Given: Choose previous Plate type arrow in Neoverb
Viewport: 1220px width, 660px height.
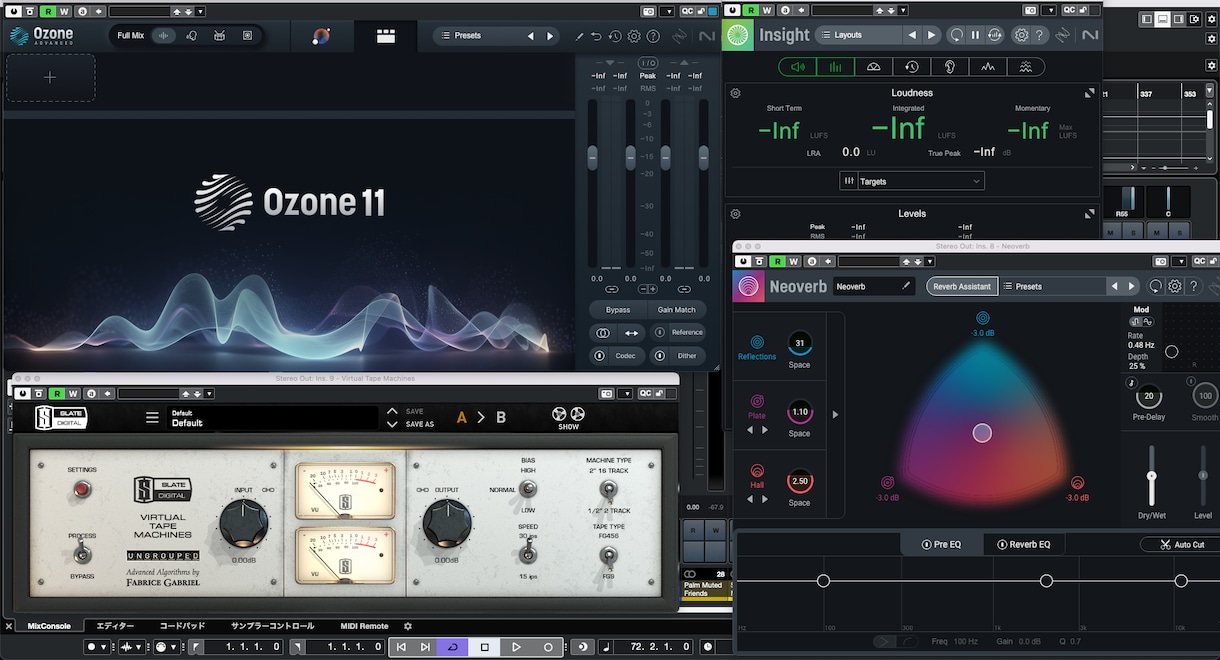Looking at the screenshot, I should [x=751, y=430].
